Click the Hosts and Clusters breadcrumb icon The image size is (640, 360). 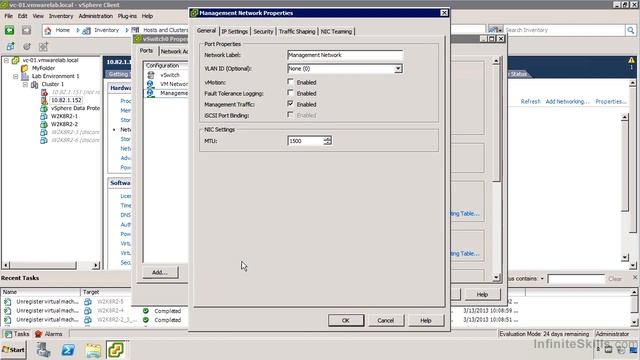point(135,30)
